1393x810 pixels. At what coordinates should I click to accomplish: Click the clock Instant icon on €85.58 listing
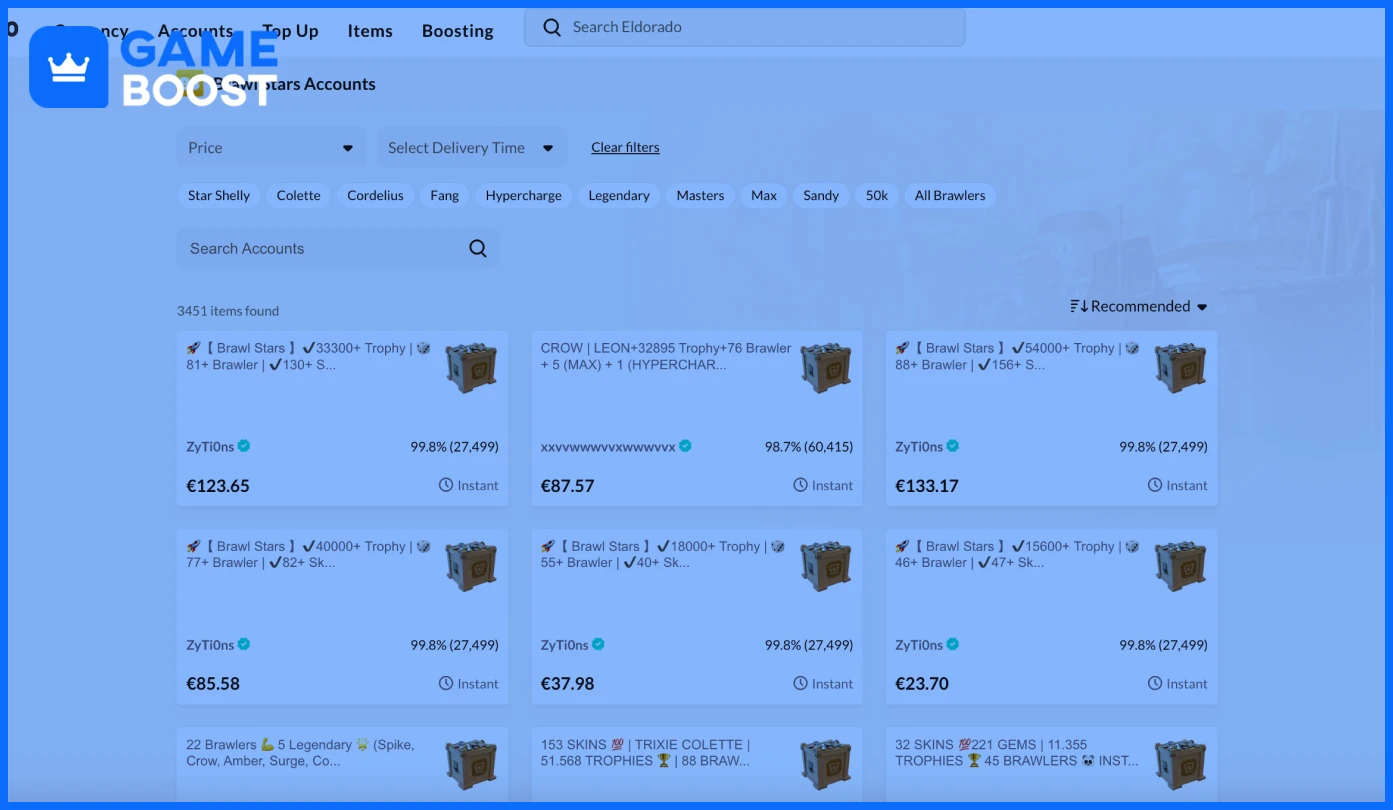click(x=446, y=683)
